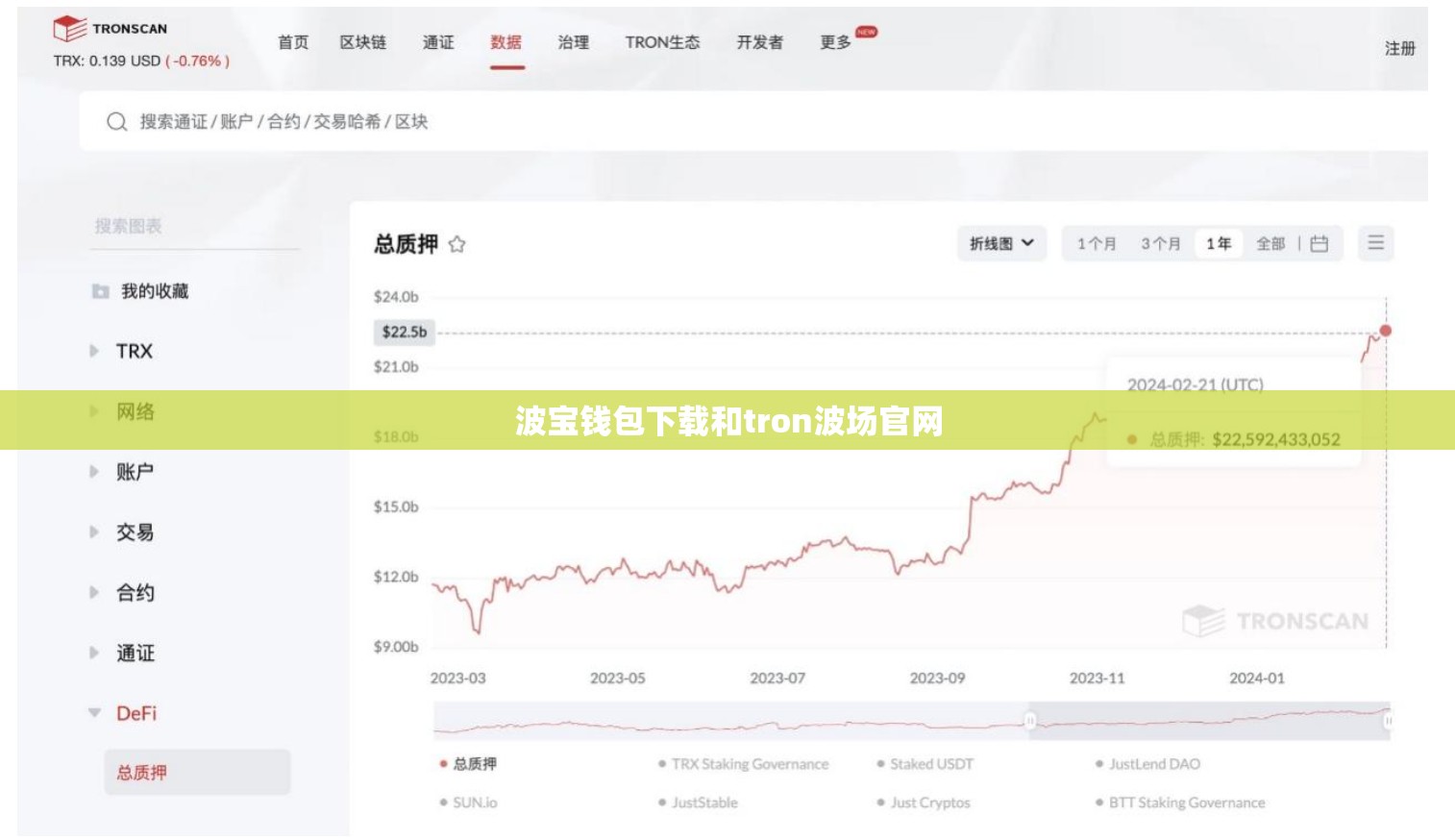Click the right zoom slider handle

coord(1388,720)
